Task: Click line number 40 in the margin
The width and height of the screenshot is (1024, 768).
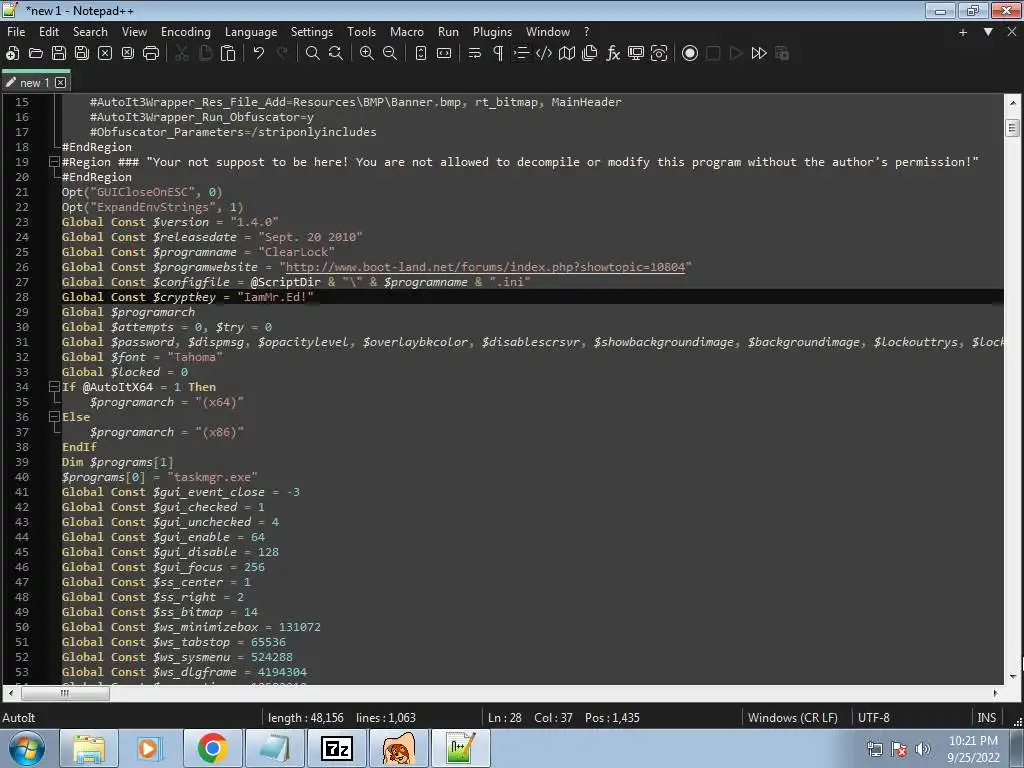Action: 22,477
